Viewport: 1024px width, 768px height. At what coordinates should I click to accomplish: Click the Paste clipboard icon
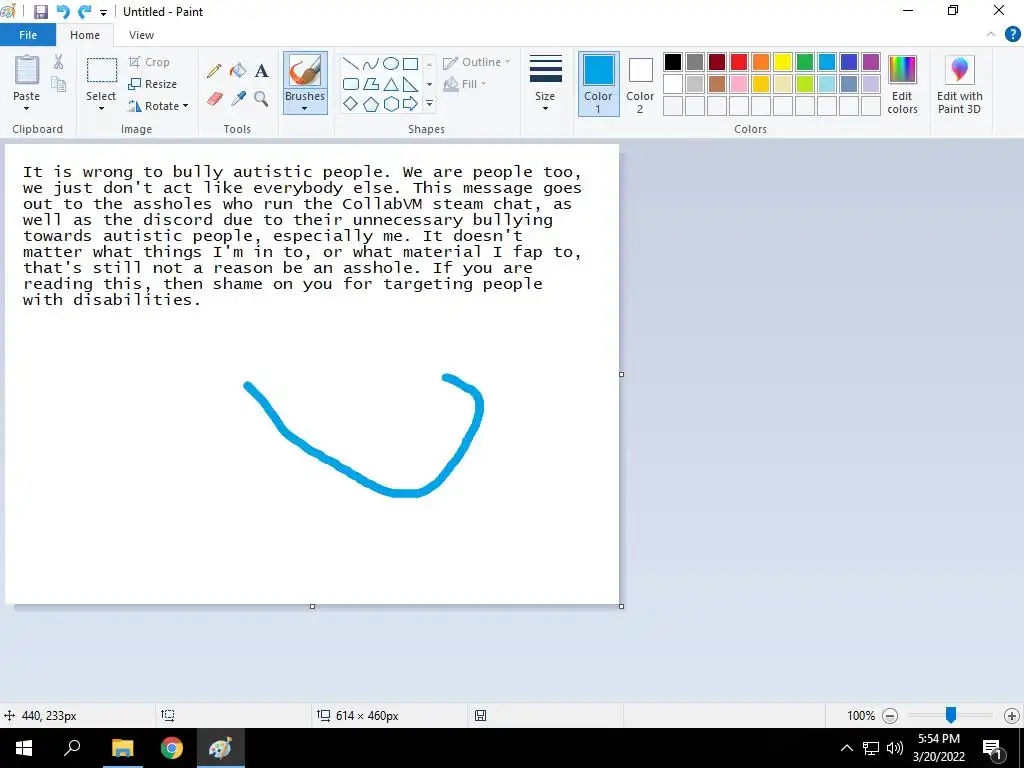[x=27, y=70]
